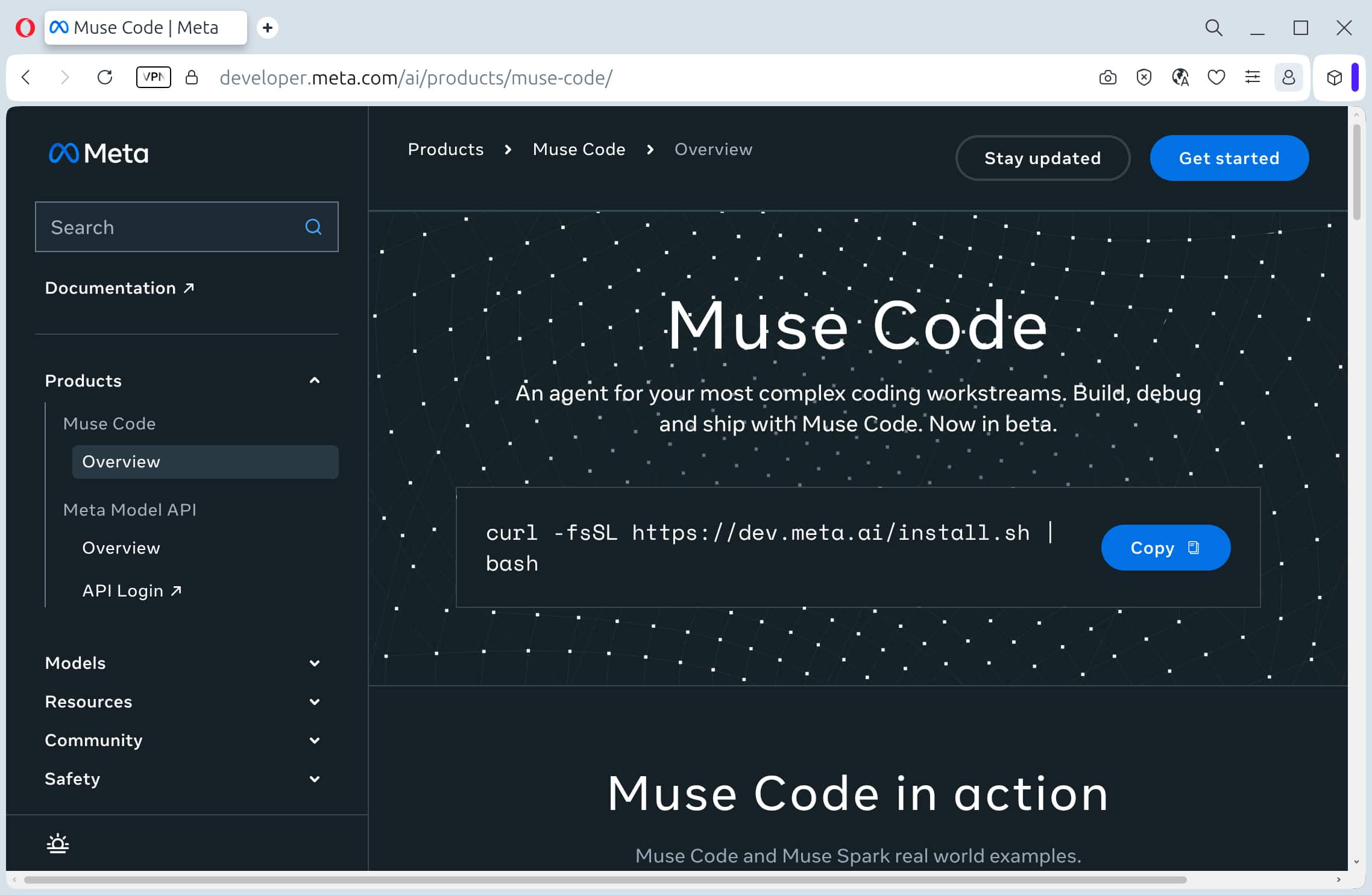This screenshot has height=895, width=1372.
Task: Toggle the VPN badge in the address bar
Action: click(154, 77)
